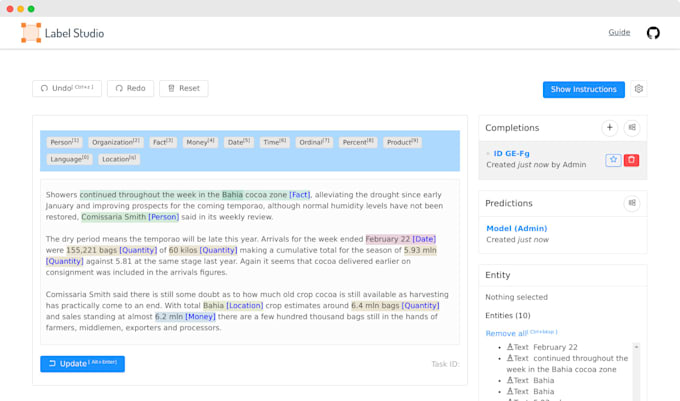Select the Organization label tag
The image size is (680, 401).
pos(116,143)
